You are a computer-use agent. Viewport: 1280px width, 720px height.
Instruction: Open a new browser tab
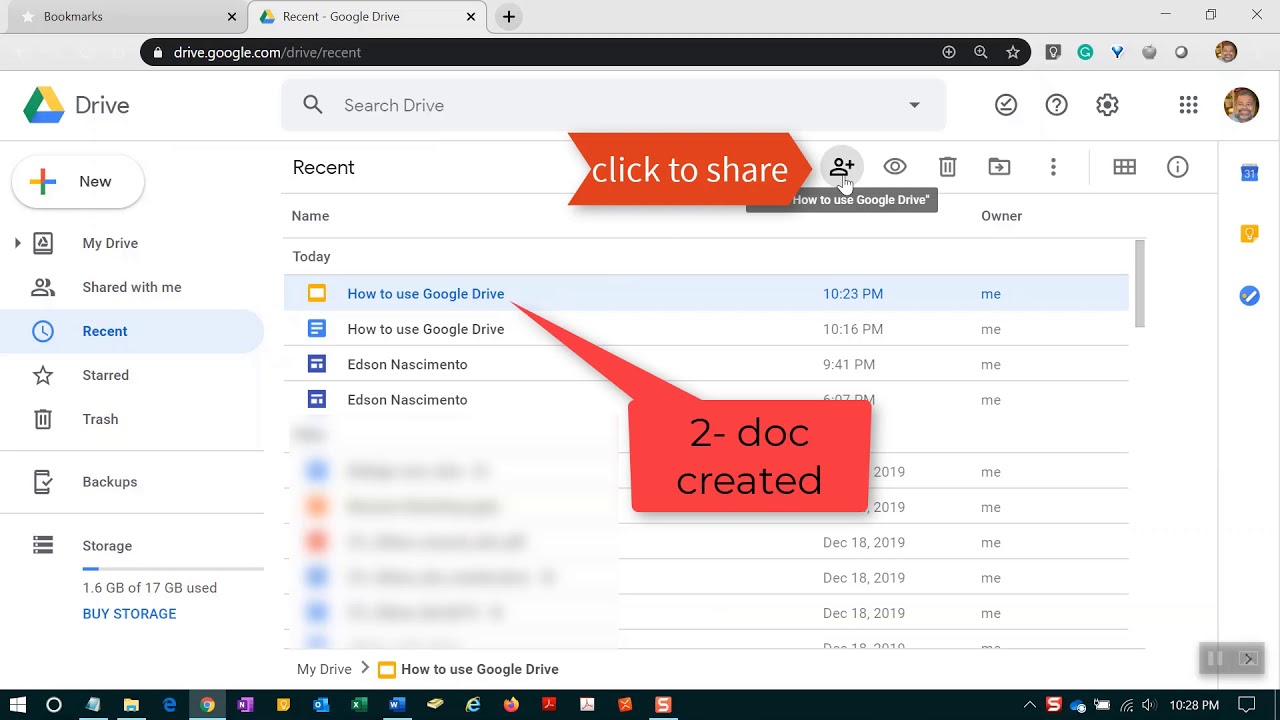tap(509, 17)
